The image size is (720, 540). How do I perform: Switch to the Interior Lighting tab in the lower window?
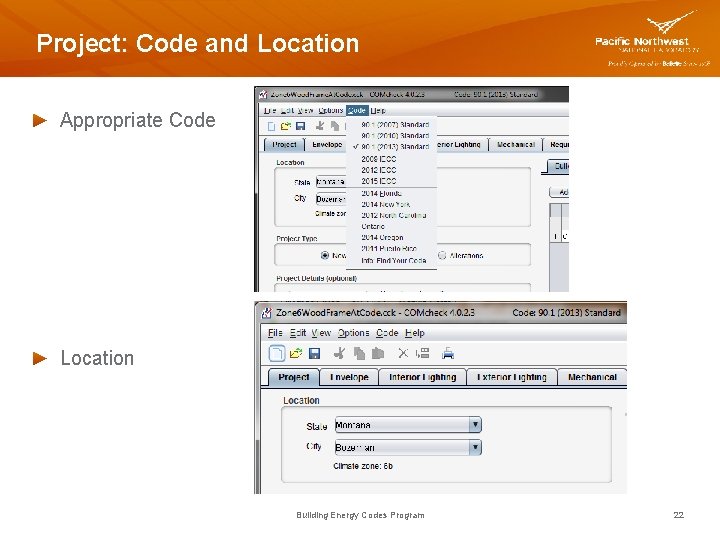coord(422,377)
